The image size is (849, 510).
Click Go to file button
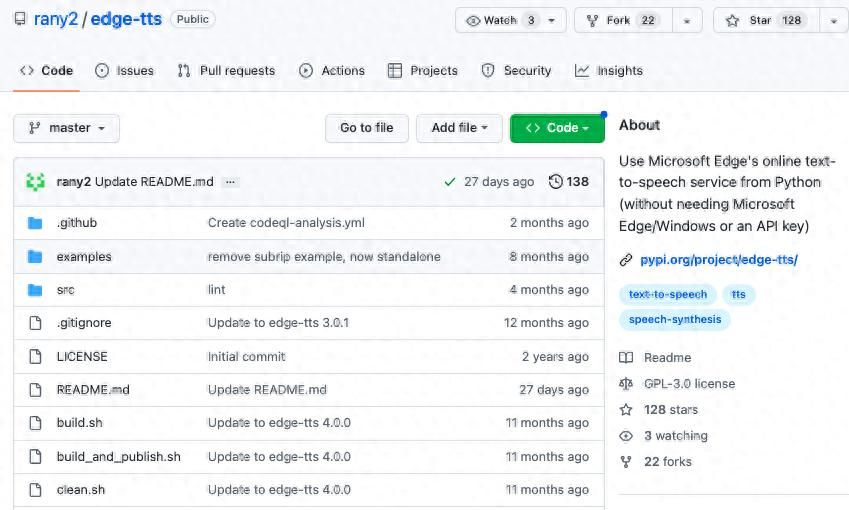pyautogui.click(x=367, y=128)
